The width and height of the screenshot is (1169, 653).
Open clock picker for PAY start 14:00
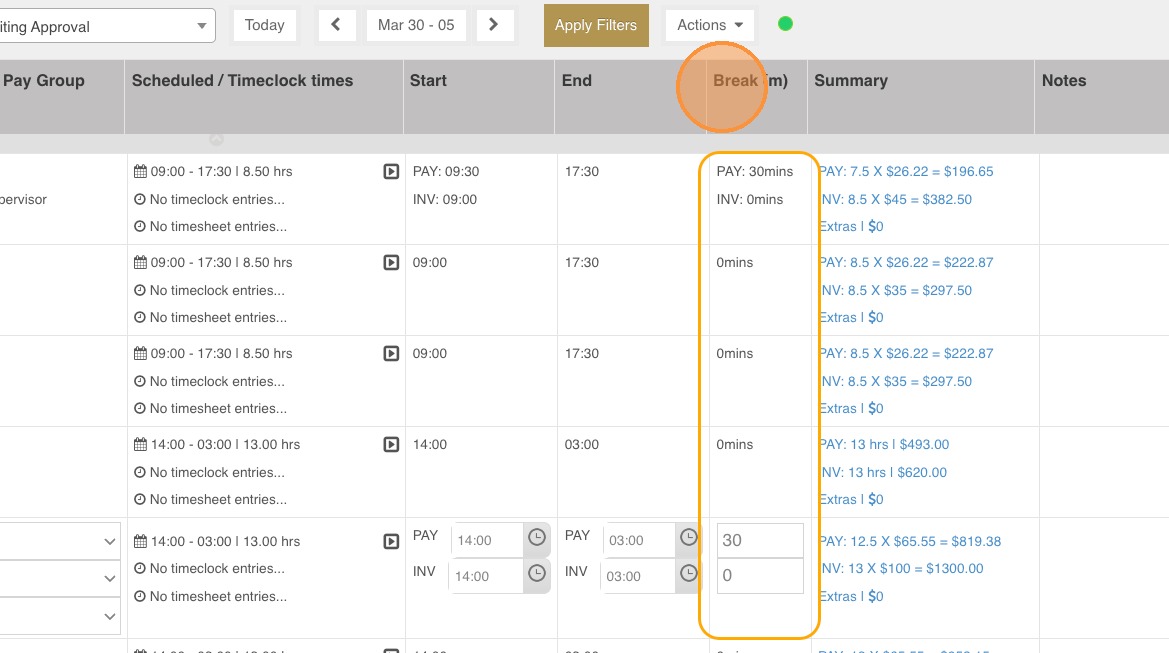click(537, 540)
